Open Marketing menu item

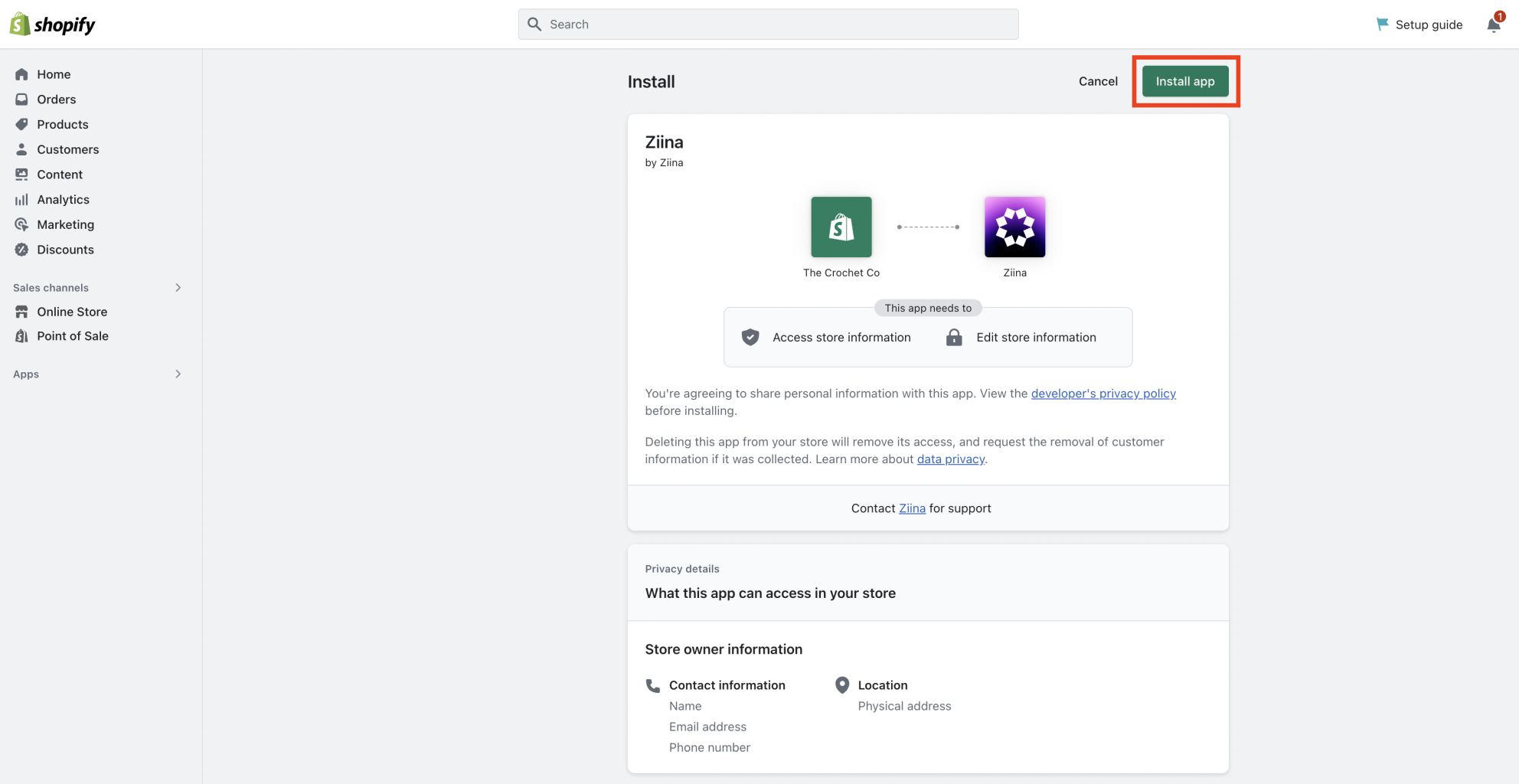pyautogui.click(x=66, y=224)
